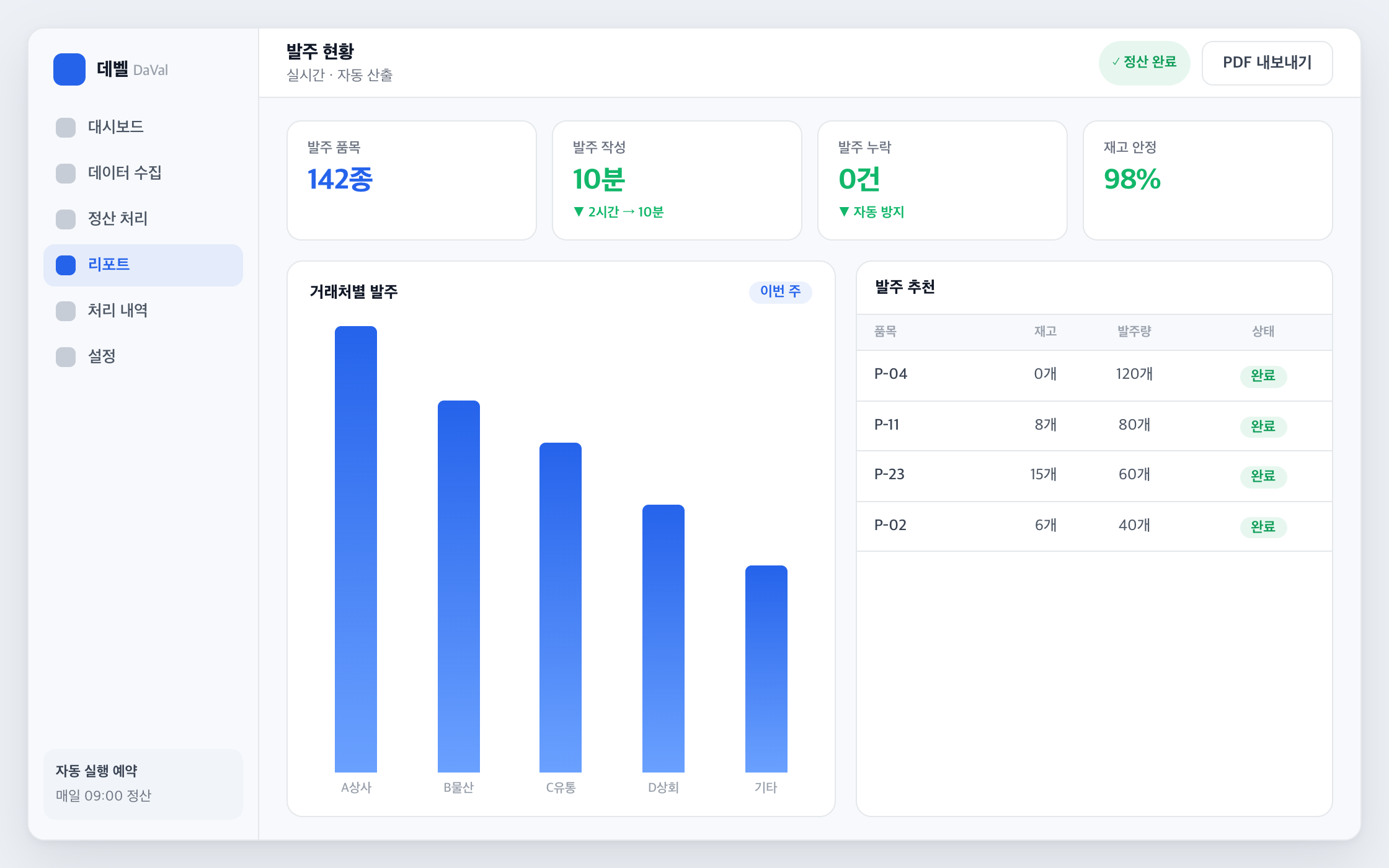
Task: Click the 데이터 수집 sidebar icon
Action: 66,173
